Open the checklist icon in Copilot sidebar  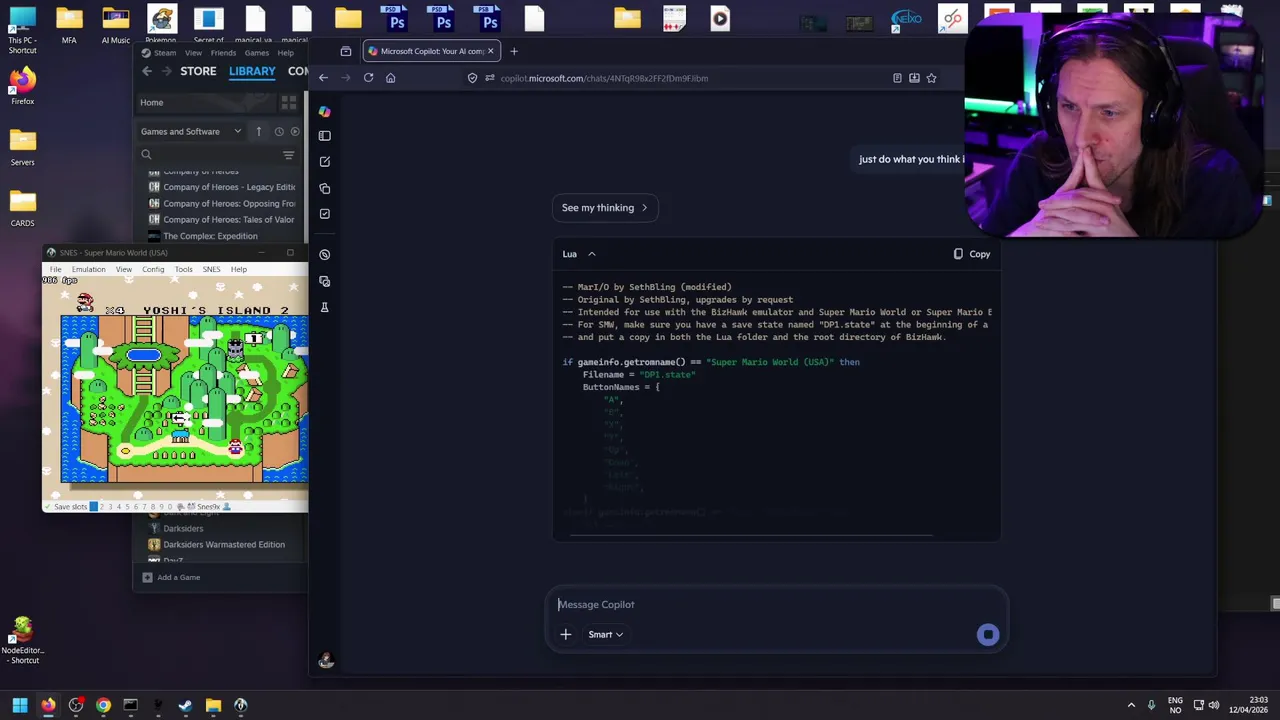coord(324,214)
